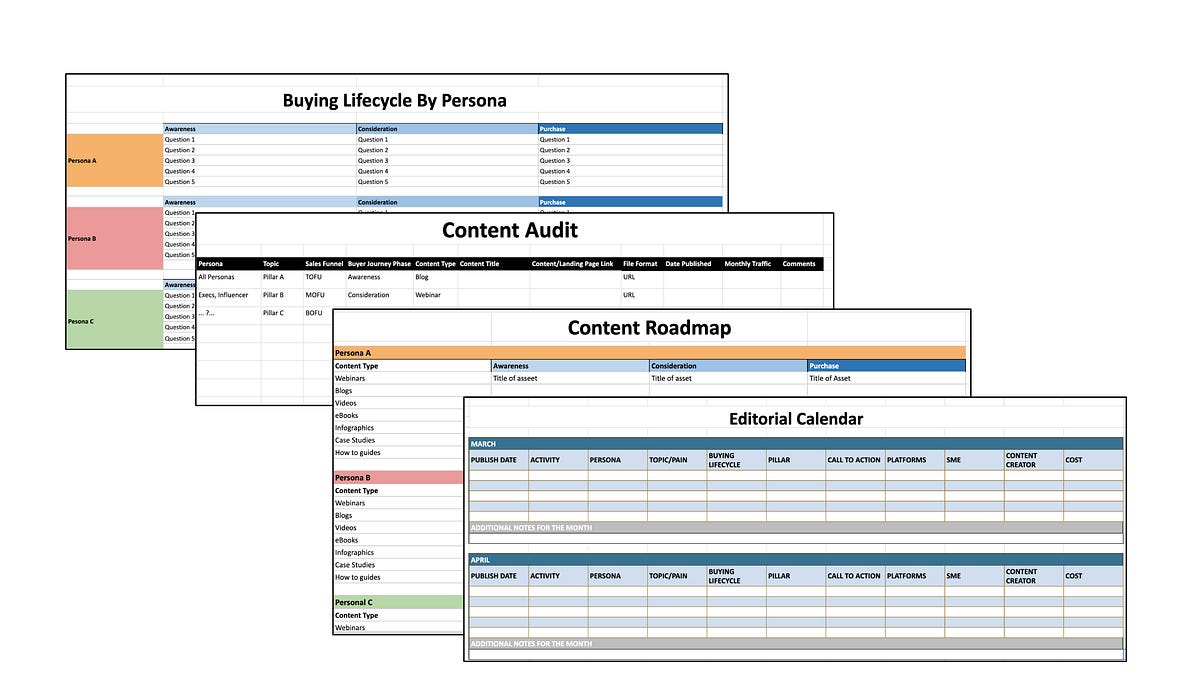Click the MOFU cell under Sales Funnel
The height and width of the screenshot is (675, 1200).
point(315,294)
